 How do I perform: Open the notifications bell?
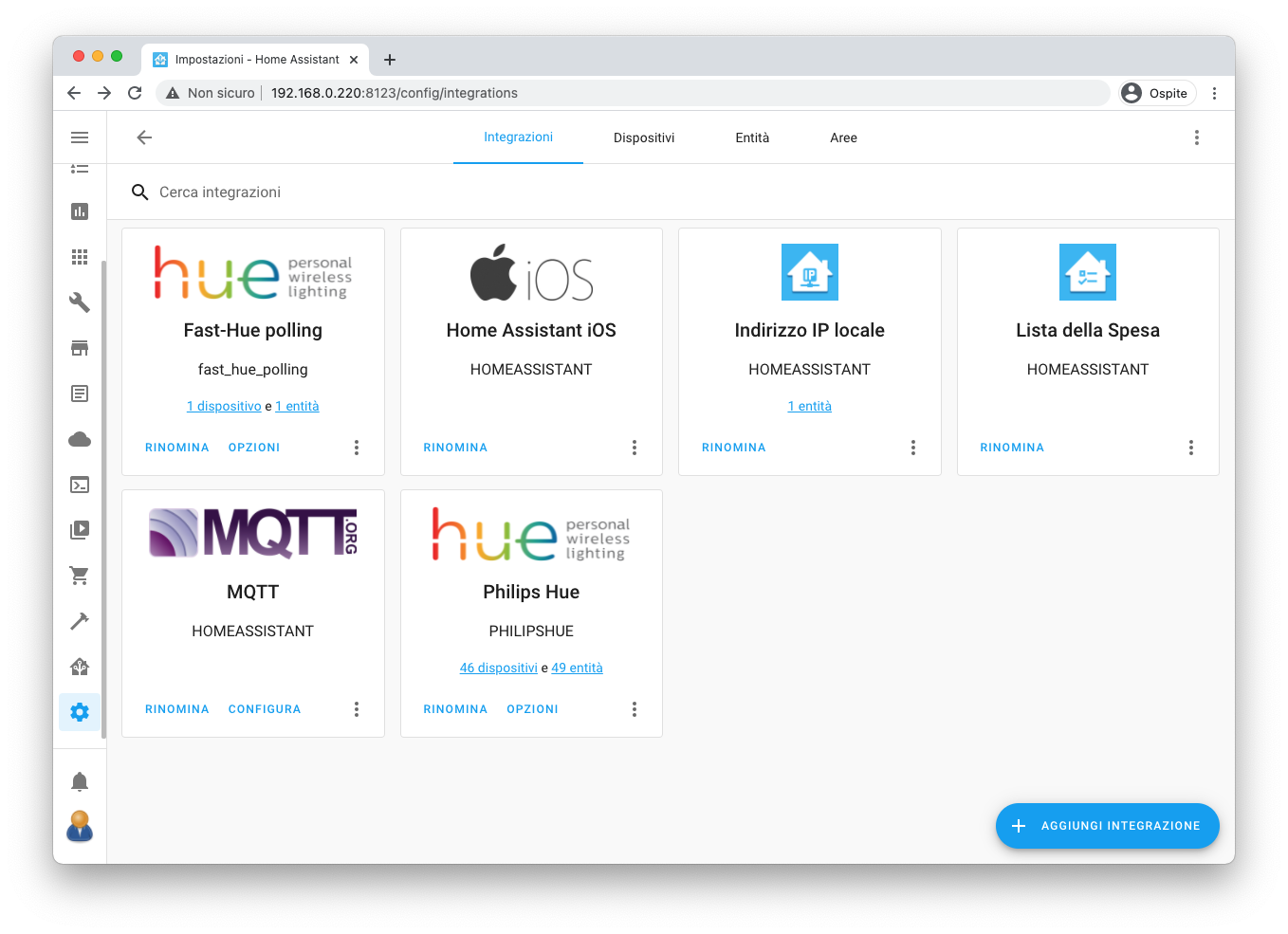click(80, 781)
